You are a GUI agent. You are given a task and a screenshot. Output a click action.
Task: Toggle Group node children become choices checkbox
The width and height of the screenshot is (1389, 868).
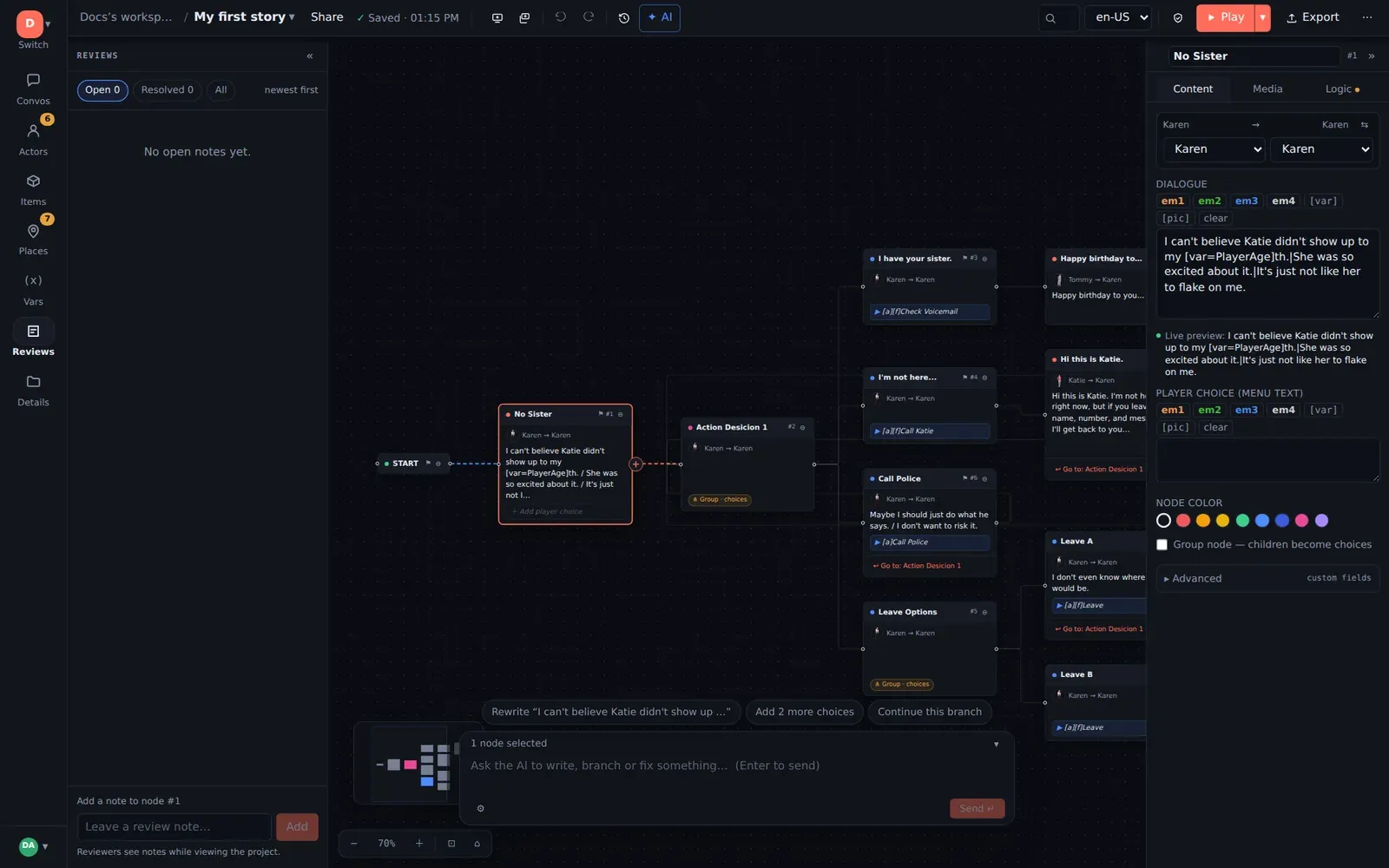[x=1162, y=545]
